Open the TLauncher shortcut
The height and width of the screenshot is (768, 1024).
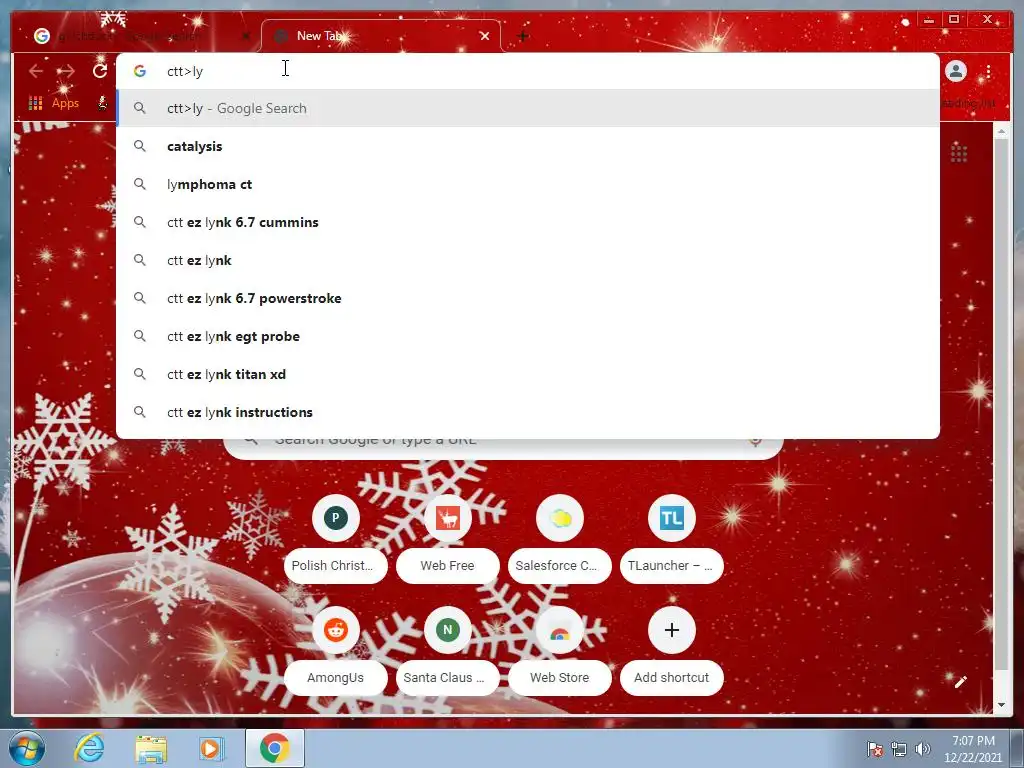[x=671, y=539]
